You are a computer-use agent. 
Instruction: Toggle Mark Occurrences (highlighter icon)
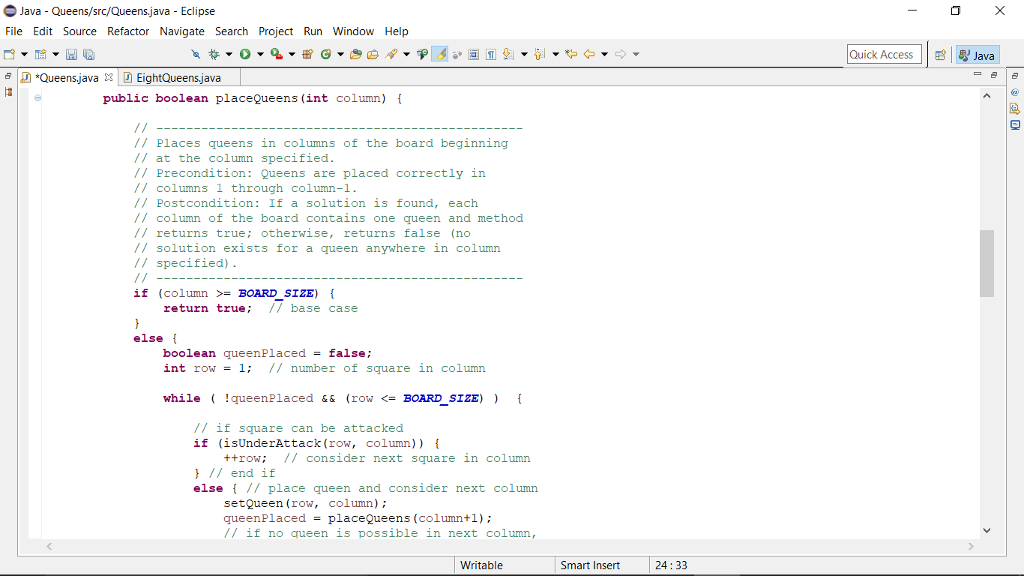pyautogui.click(x=441, y=54)
